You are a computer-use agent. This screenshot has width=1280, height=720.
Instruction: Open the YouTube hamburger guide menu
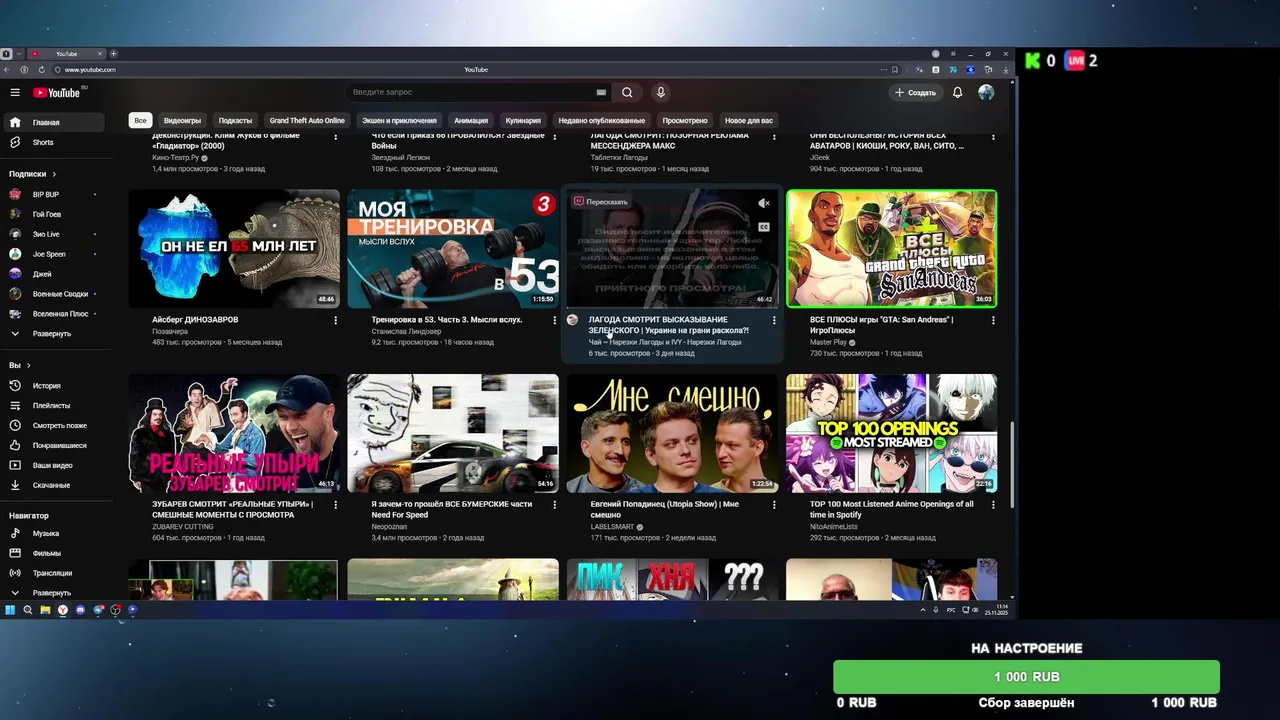point(15,92)
